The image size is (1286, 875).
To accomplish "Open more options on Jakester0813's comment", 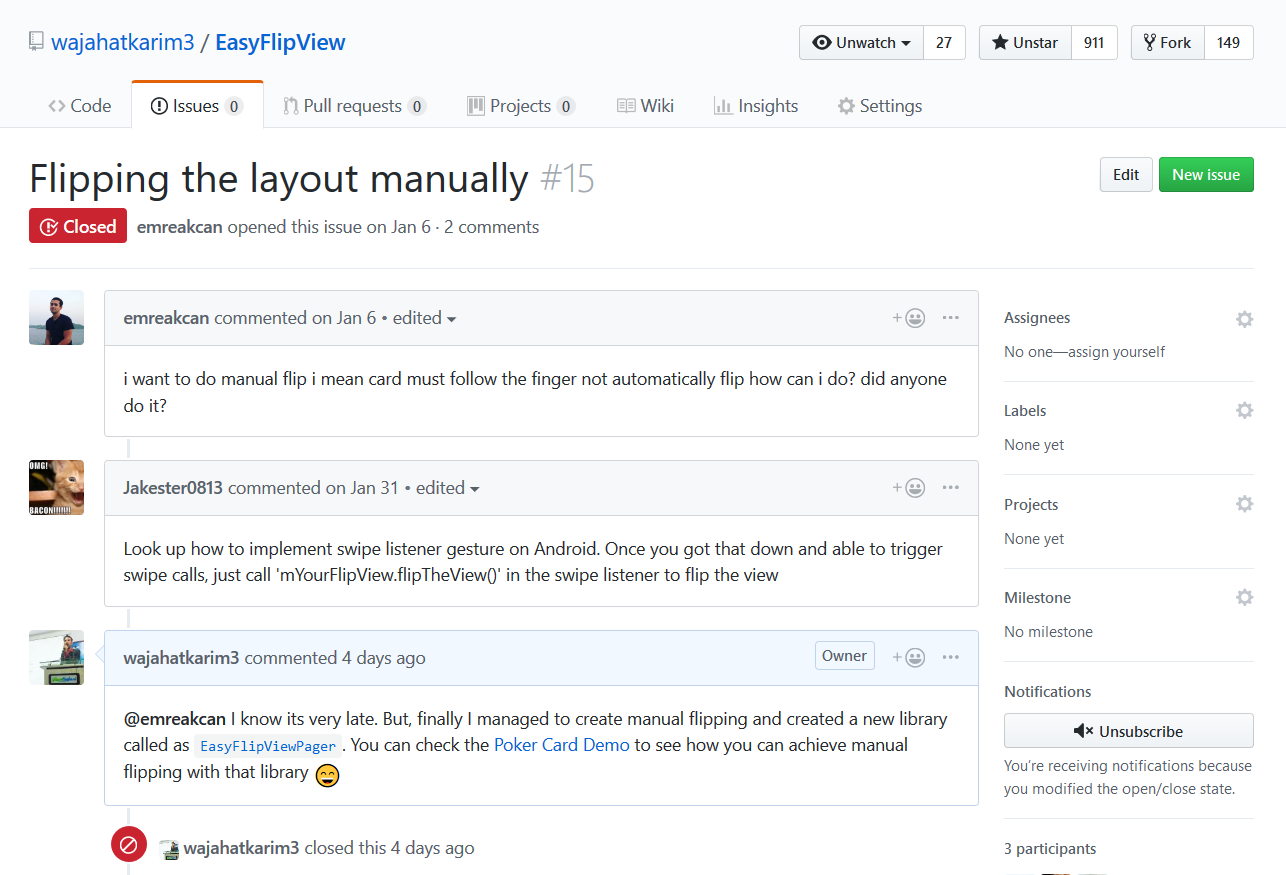I will [951, 488].
